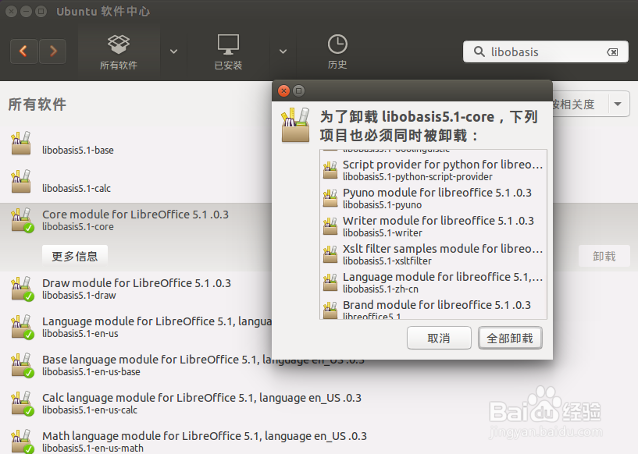Screen dimensions: 638x454
Task: Click the libobasis5.1-pyuno item icon in dialog
Action: tap(330, 199)
